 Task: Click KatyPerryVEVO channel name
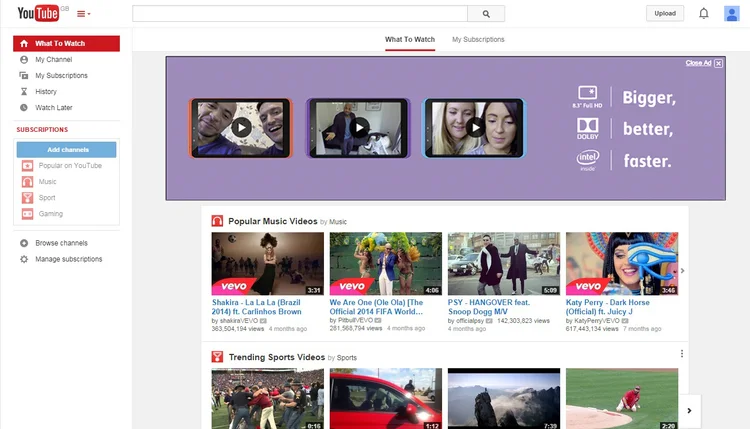click(597, 321)
